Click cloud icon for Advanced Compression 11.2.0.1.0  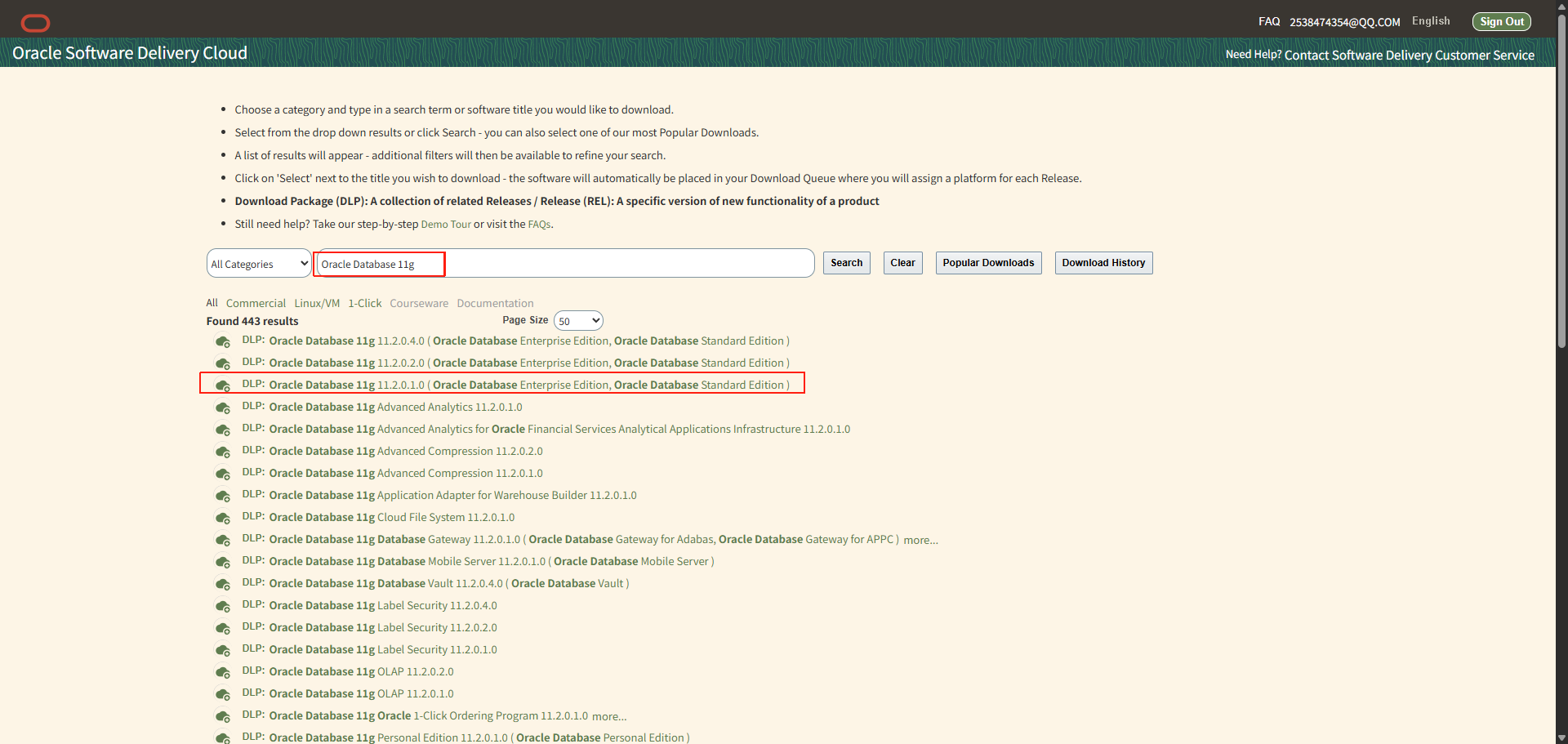(x=222, y=474)
